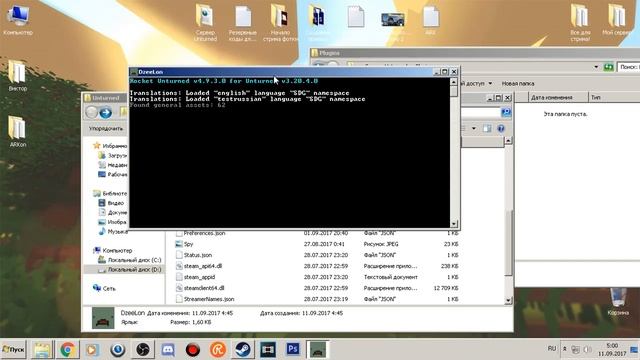This screenshot has width=640, height=360.
Task: Select Локальный диск (C:) in navigation pane
Action: 130,260
